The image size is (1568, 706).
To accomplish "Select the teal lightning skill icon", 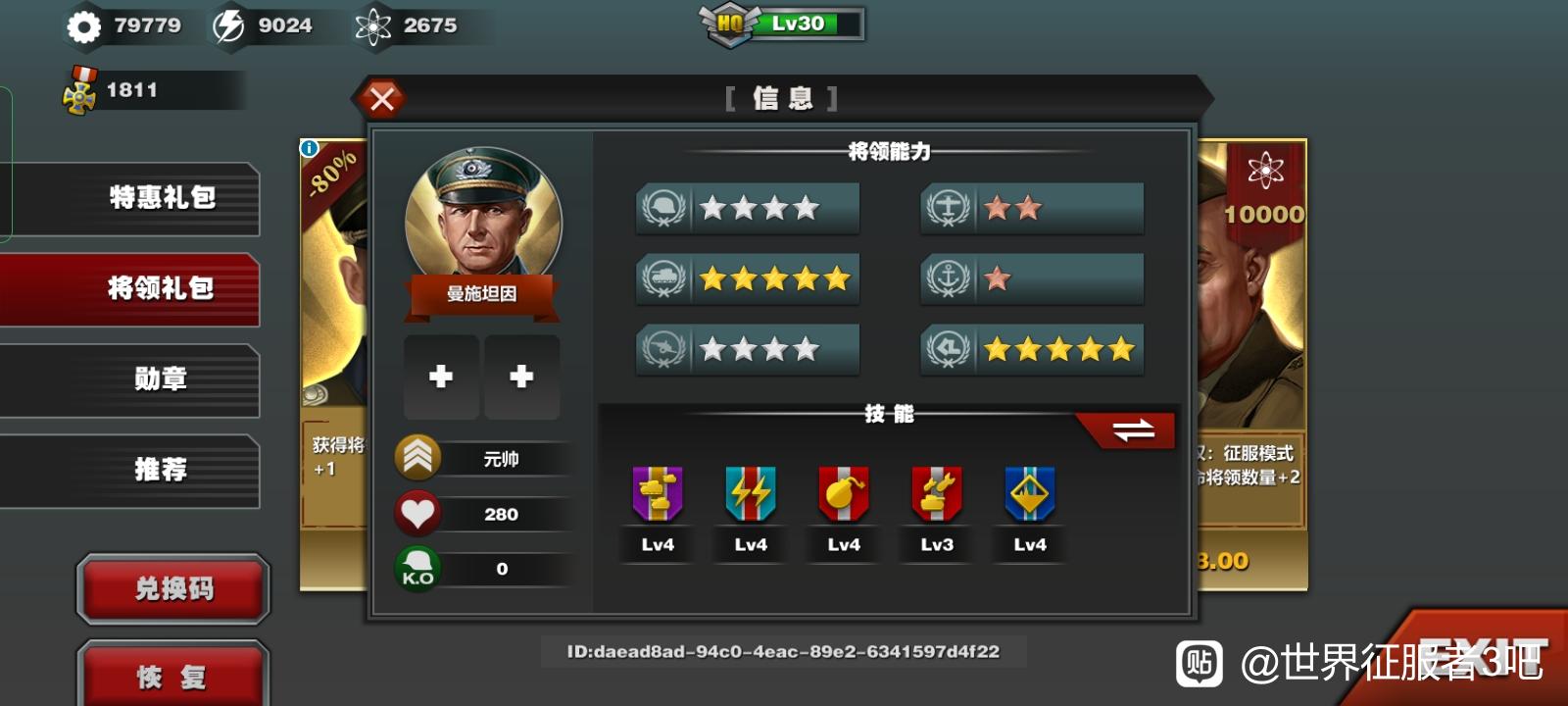I will 751,493.
